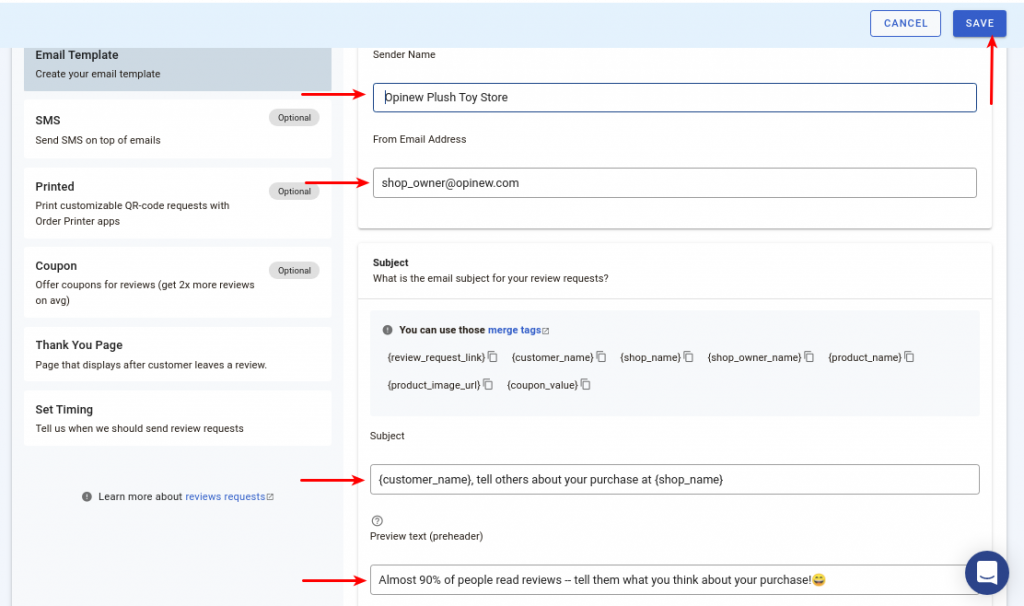Save the email template
This screenshot has height=606, width=1024.
click(979, 24)
